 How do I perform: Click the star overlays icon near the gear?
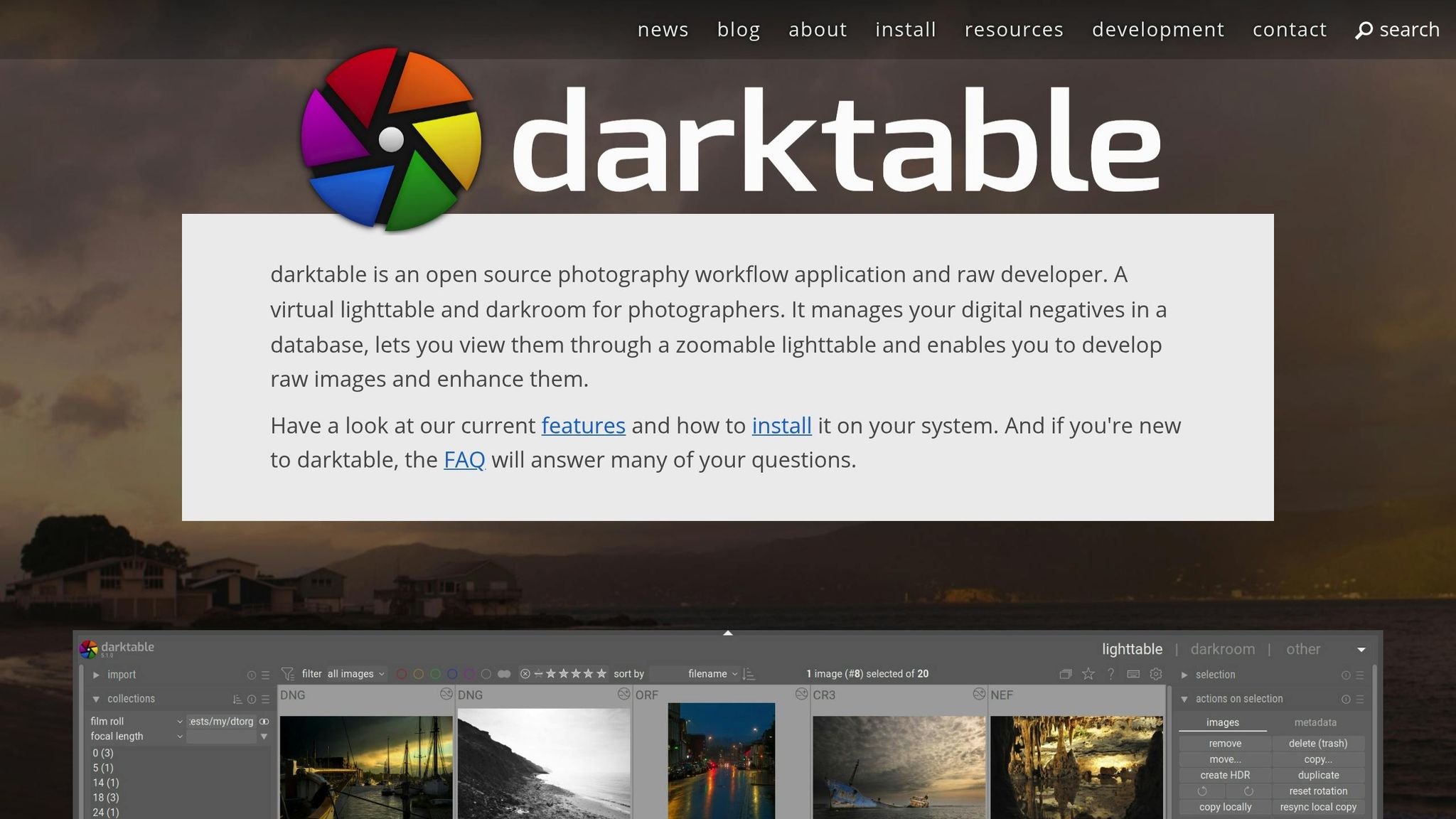[x=1088, y=674]
